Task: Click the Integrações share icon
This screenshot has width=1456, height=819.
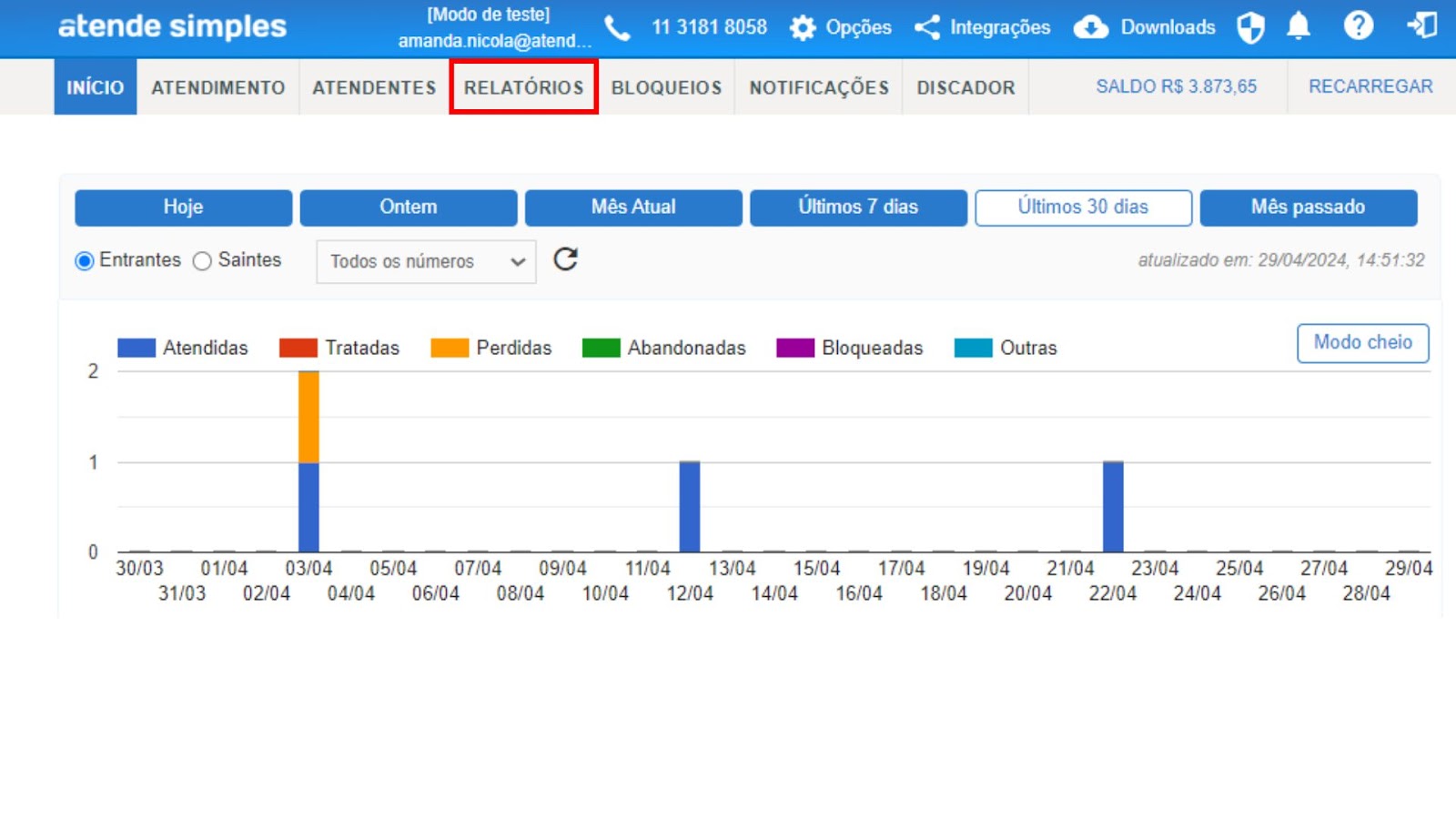Action: [927, 27]
